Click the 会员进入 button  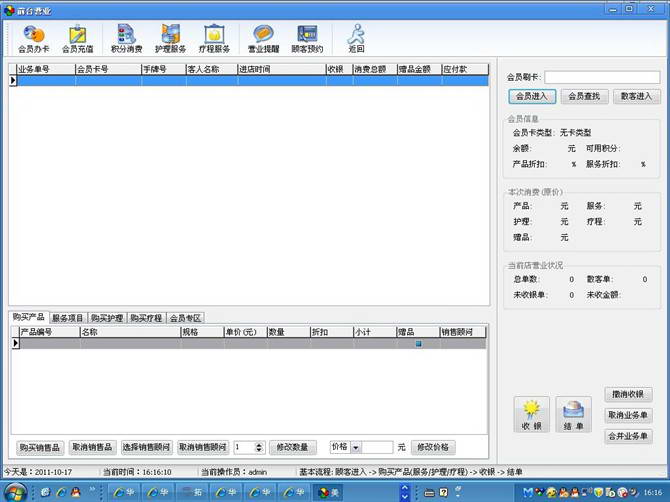tap(532, 97)
